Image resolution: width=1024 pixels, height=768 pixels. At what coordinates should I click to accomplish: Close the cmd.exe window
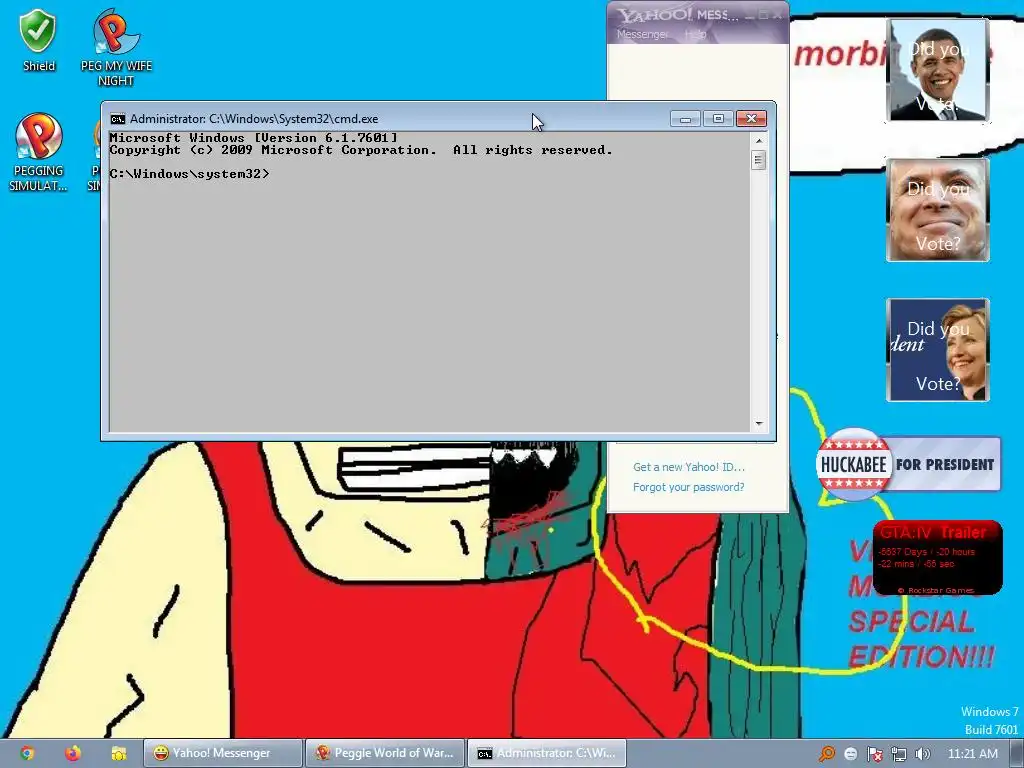(751, 118)
